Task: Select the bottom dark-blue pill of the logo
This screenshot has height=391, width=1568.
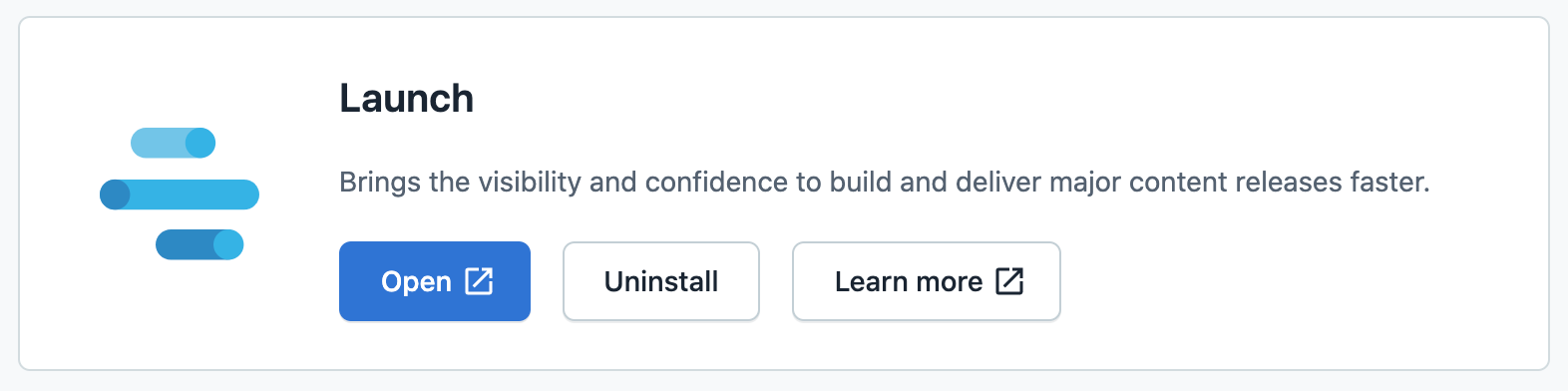Action: click(x=199, y=244)
